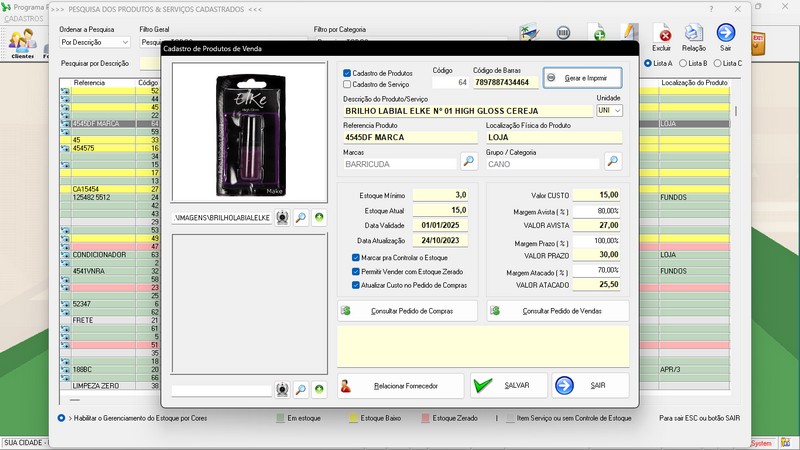Image resolution: width=800 pixels, height=450 pixels.
Task: Browse image with magnifier beside BRILHOLABIALELKE path
Action: [301, 218]
